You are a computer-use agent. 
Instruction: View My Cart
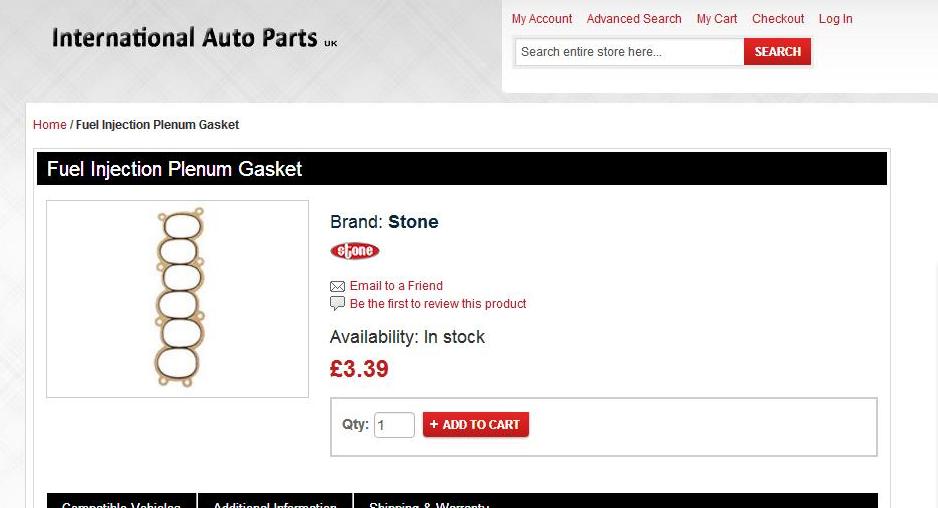coord(717,19)
